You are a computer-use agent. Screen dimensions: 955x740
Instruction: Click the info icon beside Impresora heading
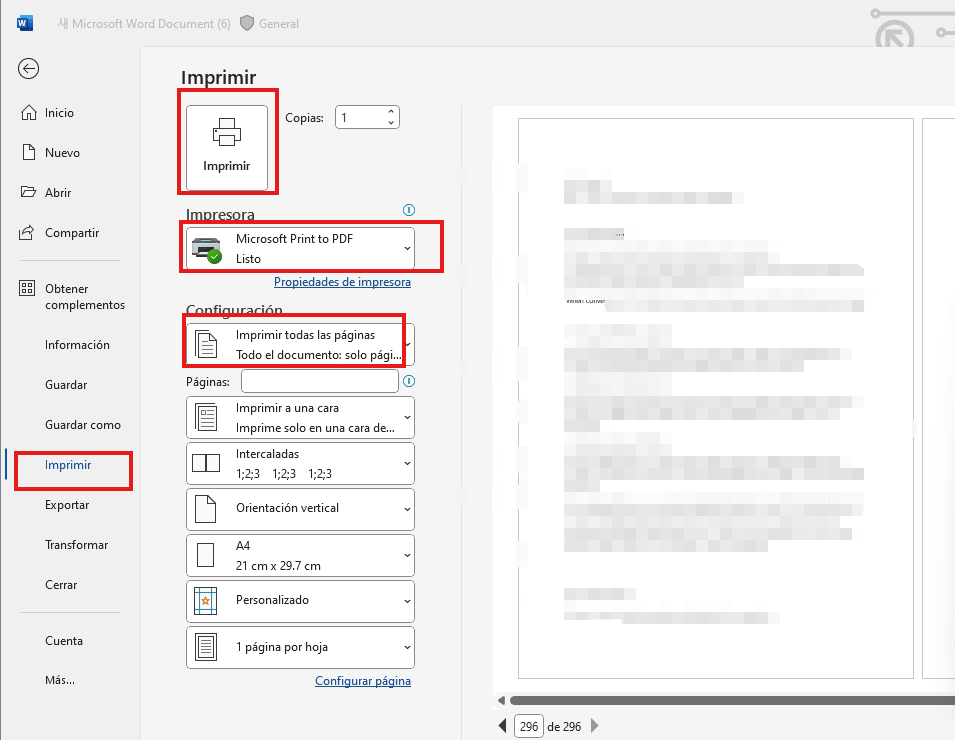tap(409, 210)
